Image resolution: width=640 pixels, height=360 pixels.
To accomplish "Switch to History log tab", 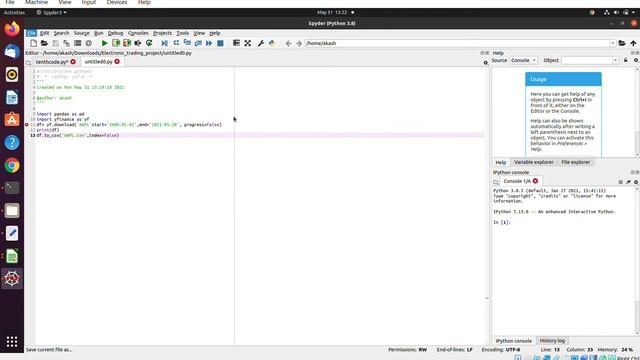I will point(552,340).
